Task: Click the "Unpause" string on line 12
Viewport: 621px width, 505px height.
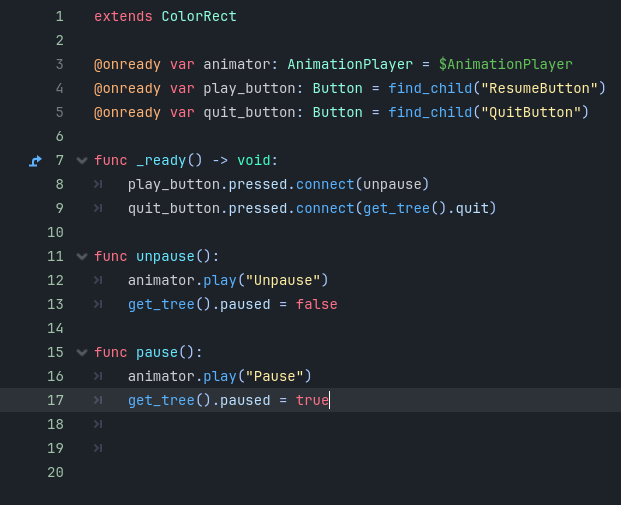Action: coord(283,280)
